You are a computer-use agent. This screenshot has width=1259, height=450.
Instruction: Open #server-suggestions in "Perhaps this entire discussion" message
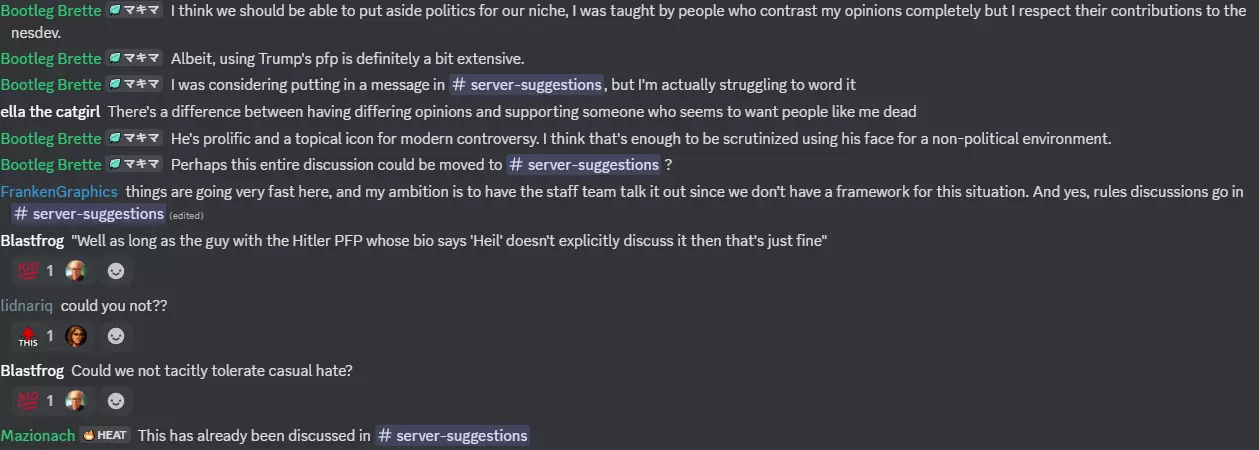pyautogui.click(x=584, y=164)
